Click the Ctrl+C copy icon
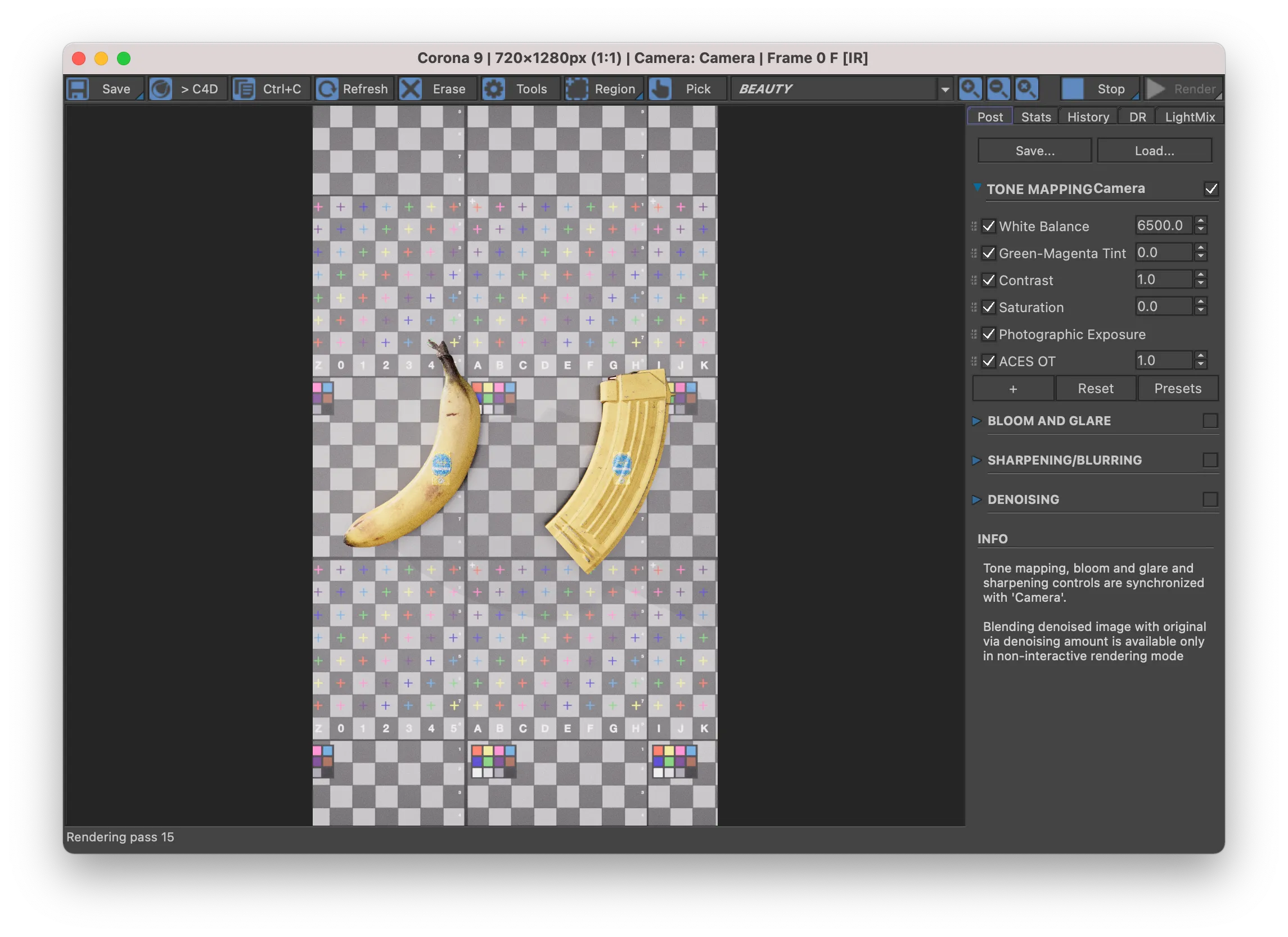The height and width of the screenshot is (937, 1288). (x=245, y=89)
